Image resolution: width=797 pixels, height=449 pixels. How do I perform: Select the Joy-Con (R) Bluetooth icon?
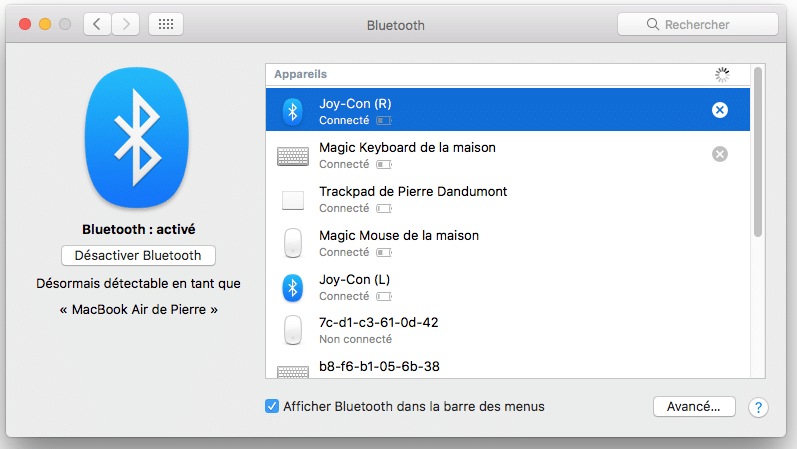[293, 111]
